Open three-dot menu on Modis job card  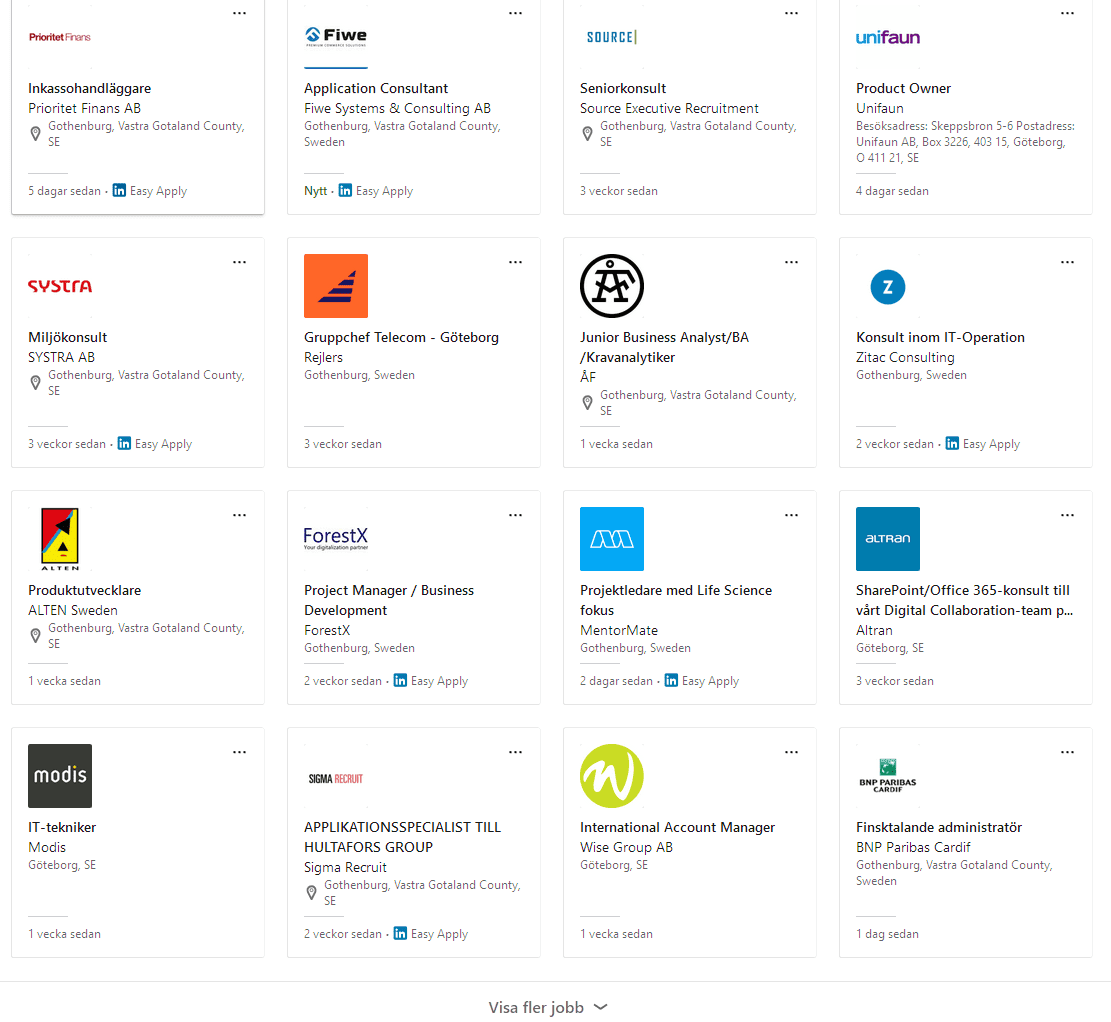pyautogui.click(x=239, y=752)
